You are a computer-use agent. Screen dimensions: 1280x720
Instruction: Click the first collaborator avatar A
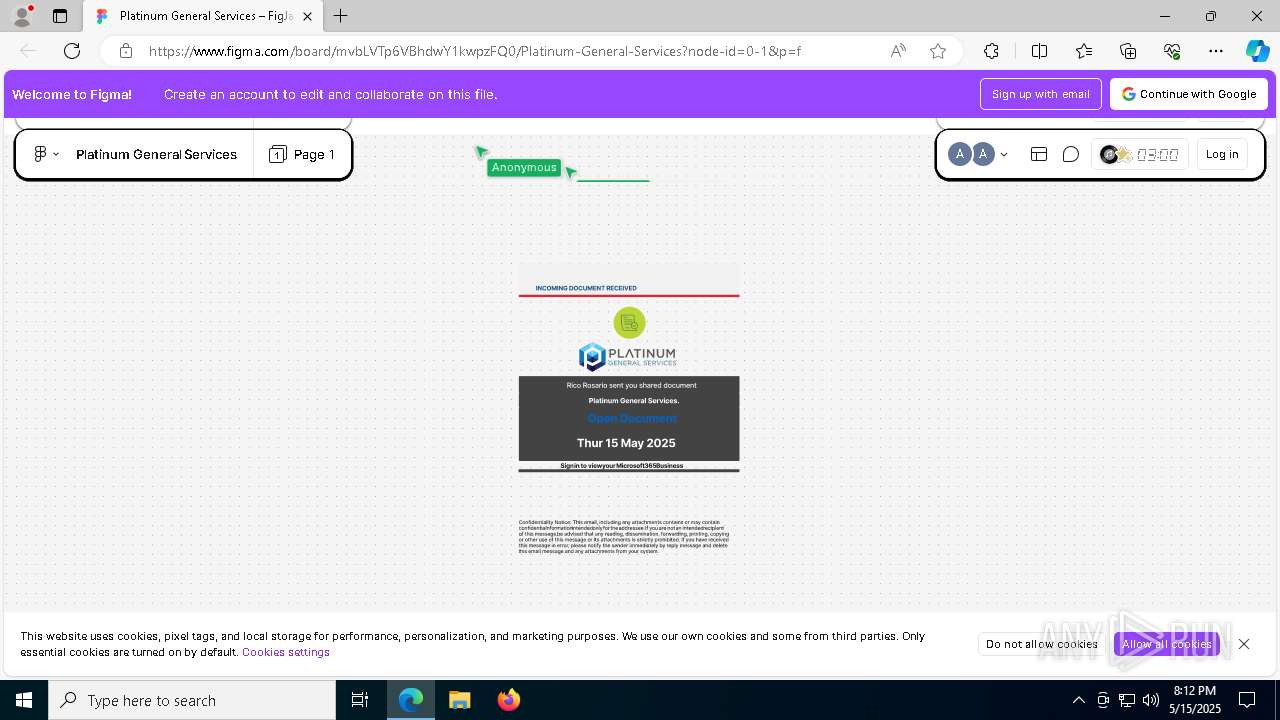click(x=960, y=154)
